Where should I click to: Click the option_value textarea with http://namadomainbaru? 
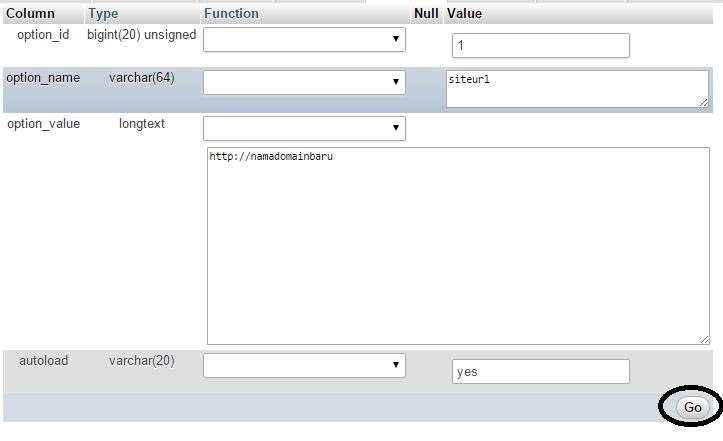click(457, 246)
